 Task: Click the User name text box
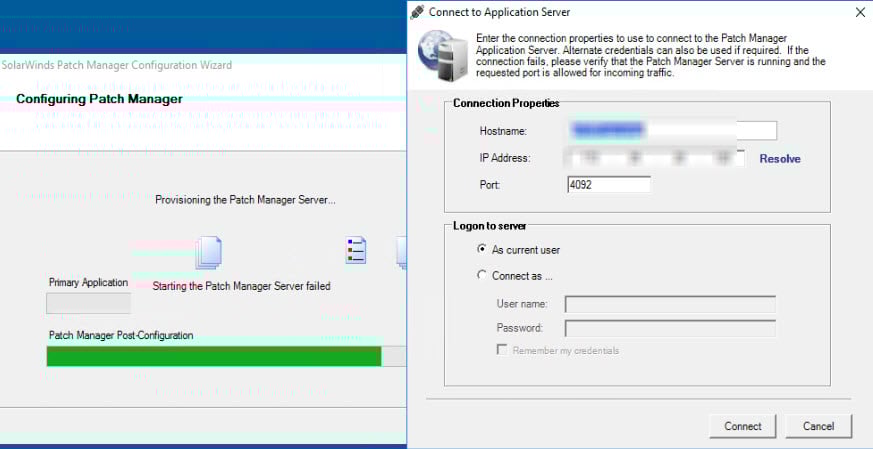pos(670,304)
